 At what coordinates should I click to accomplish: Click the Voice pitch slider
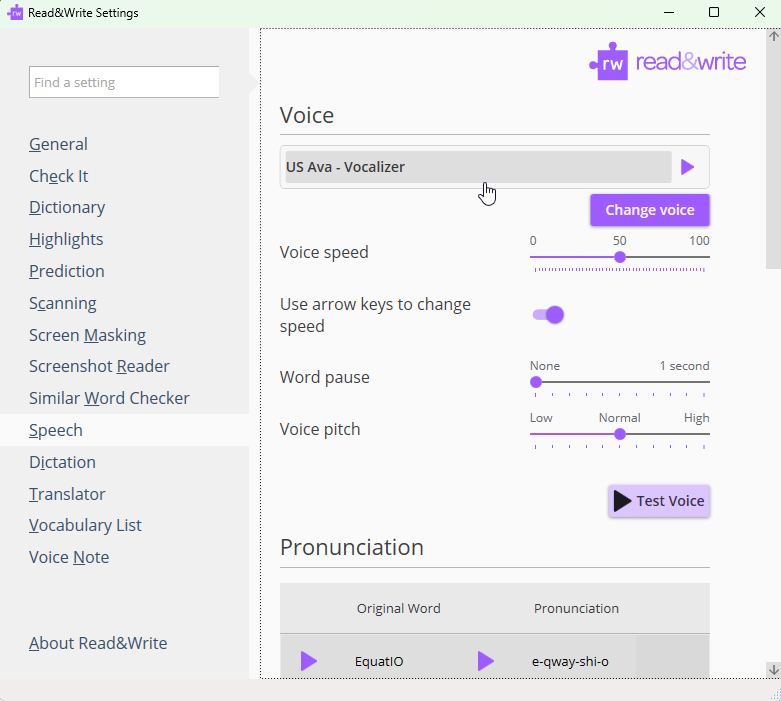620,434
